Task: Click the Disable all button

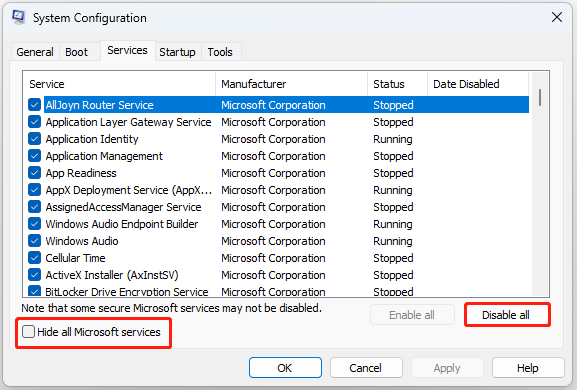Action: [x=506, y=315]
